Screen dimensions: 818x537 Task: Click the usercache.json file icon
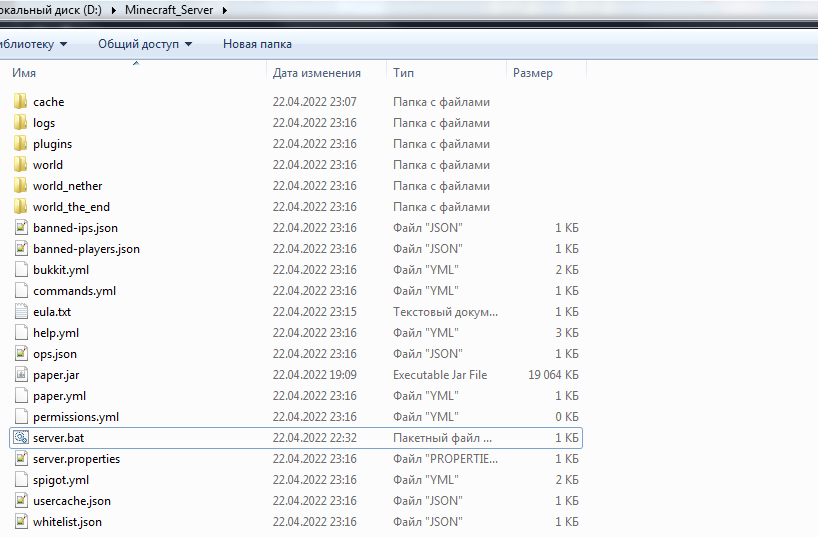[x=21, y=500]
